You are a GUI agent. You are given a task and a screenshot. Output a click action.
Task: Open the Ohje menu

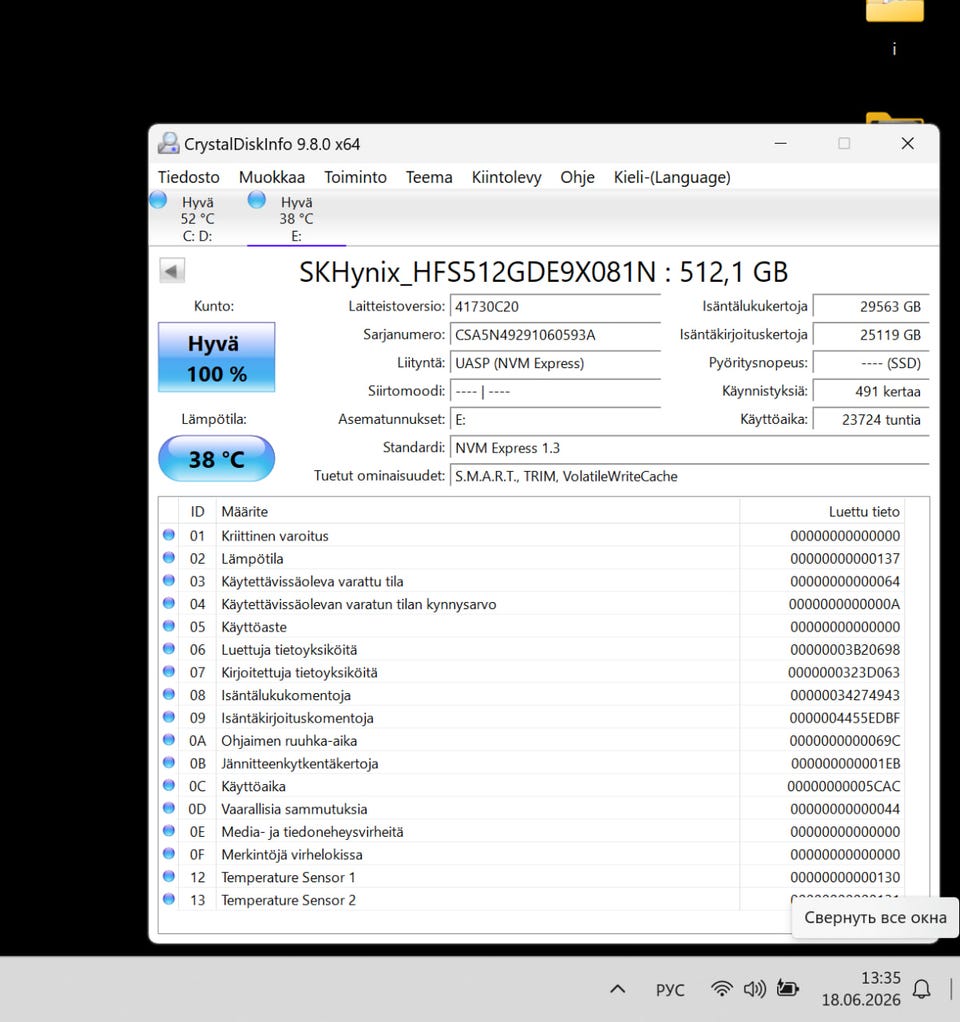click(577, 177)
